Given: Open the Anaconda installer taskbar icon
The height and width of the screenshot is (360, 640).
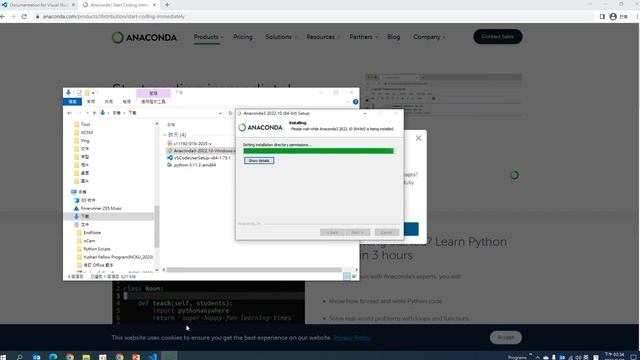Looking at the screenshot, I should pyautogui.click(x=169, y=356).
